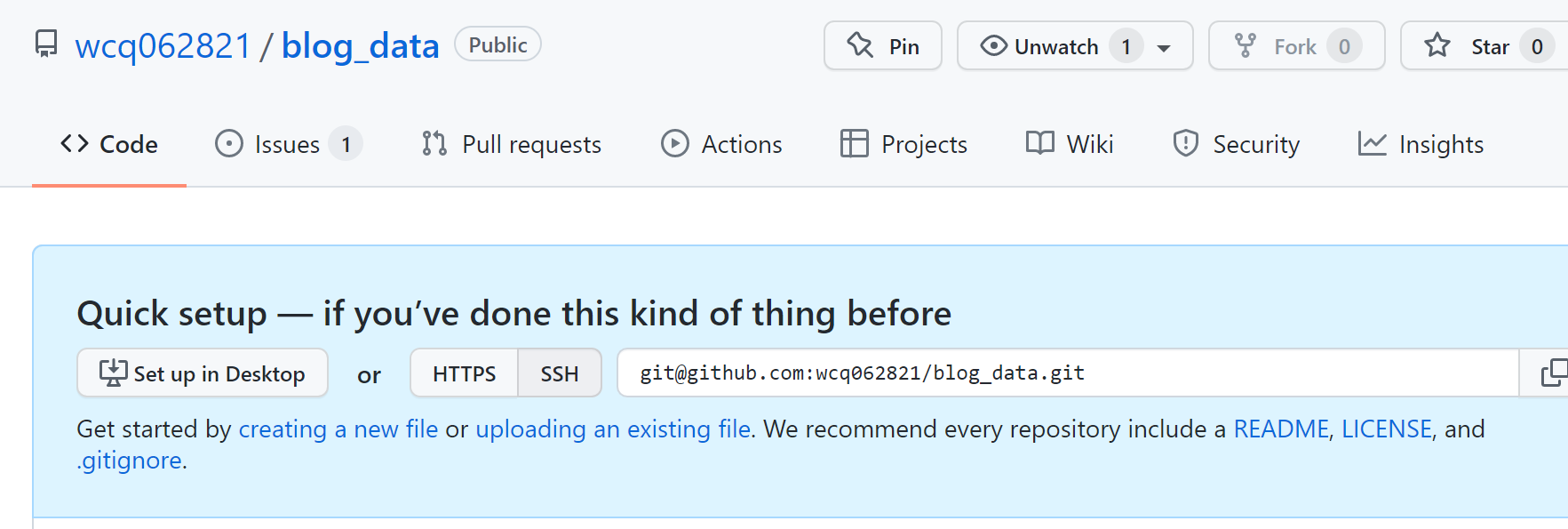Open the wcq062821 user profile link
1568x529 pixels.
coord(163,46)
